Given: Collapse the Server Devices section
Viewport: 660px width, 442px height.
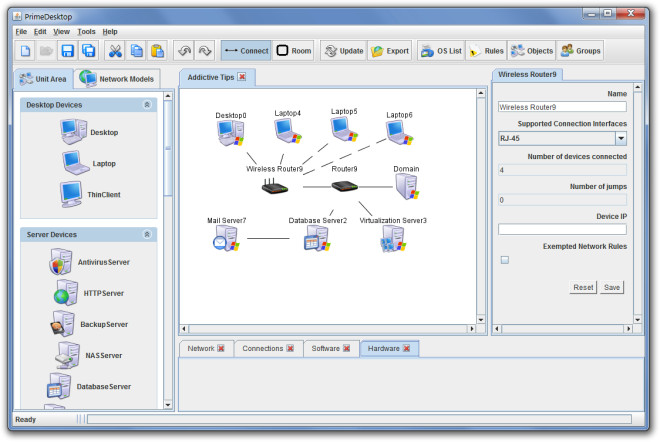Looking at the screenshot, I should [x=147, y=234].
